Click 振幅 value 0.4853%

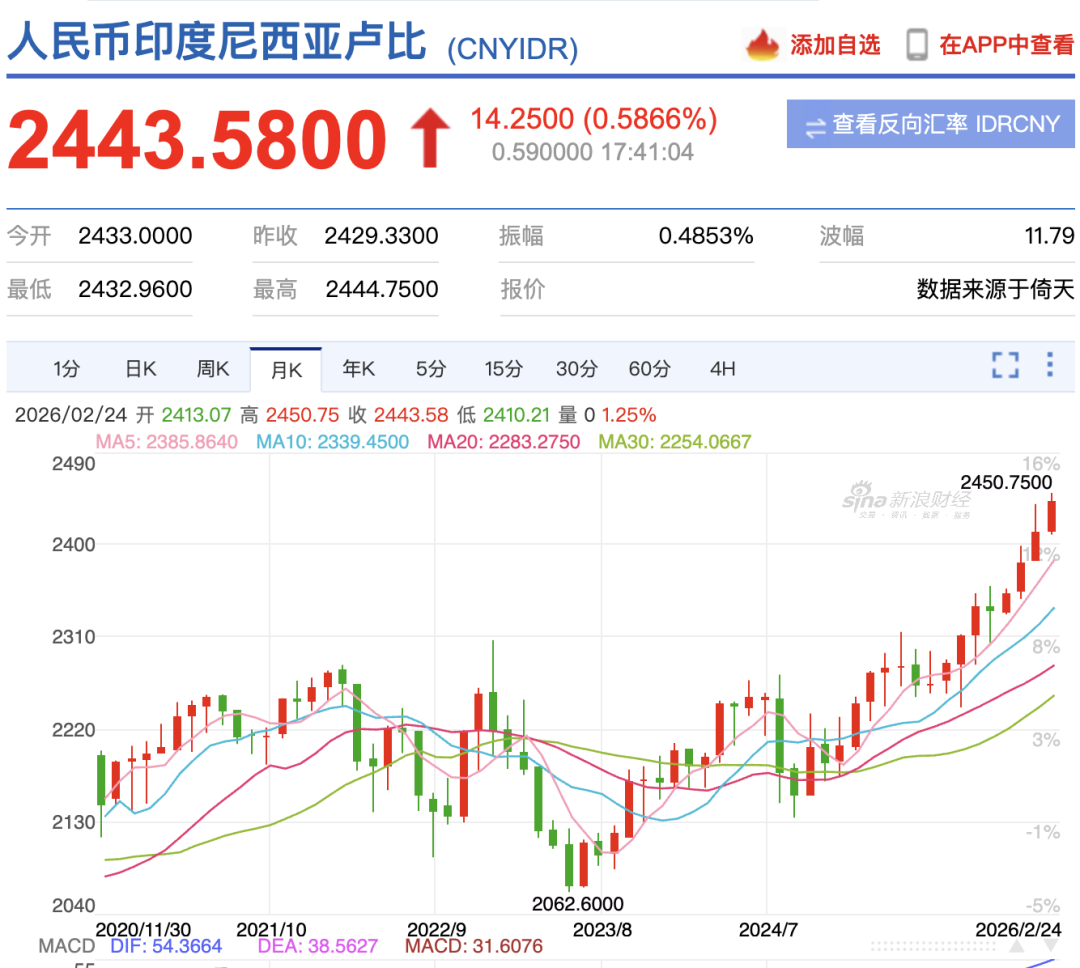pos(706,236)
